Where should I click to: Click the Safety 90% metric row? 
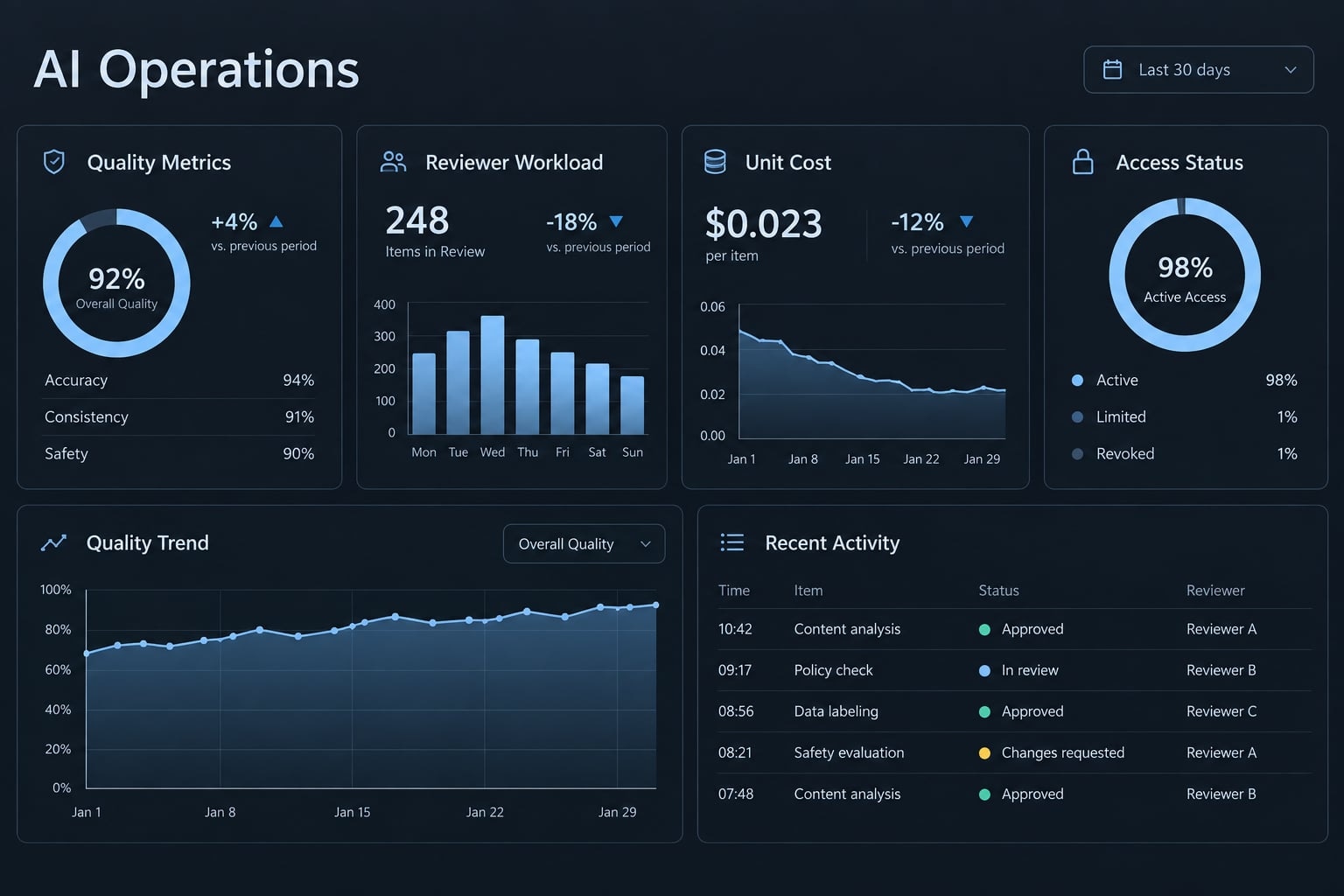click(x=179, y=453)
